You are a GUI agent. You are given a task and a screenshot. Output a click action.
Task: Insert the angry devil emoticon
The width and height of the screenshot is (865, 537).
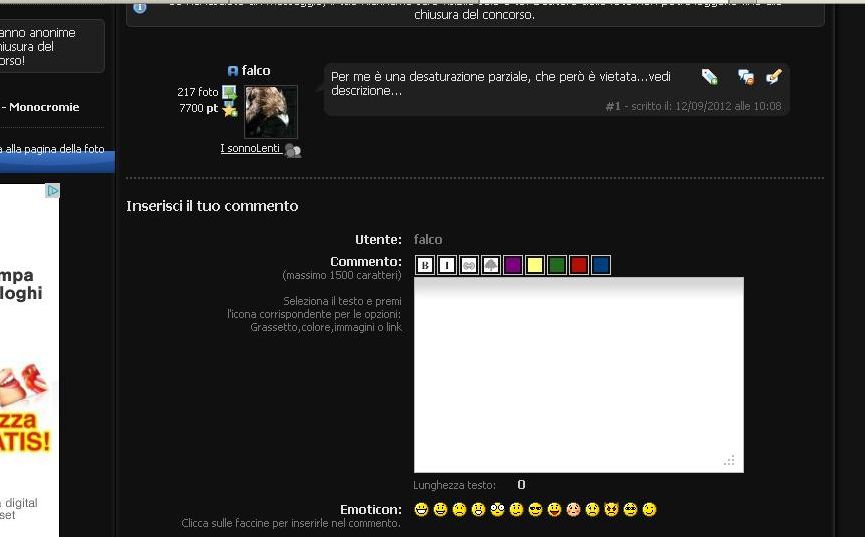611,510
